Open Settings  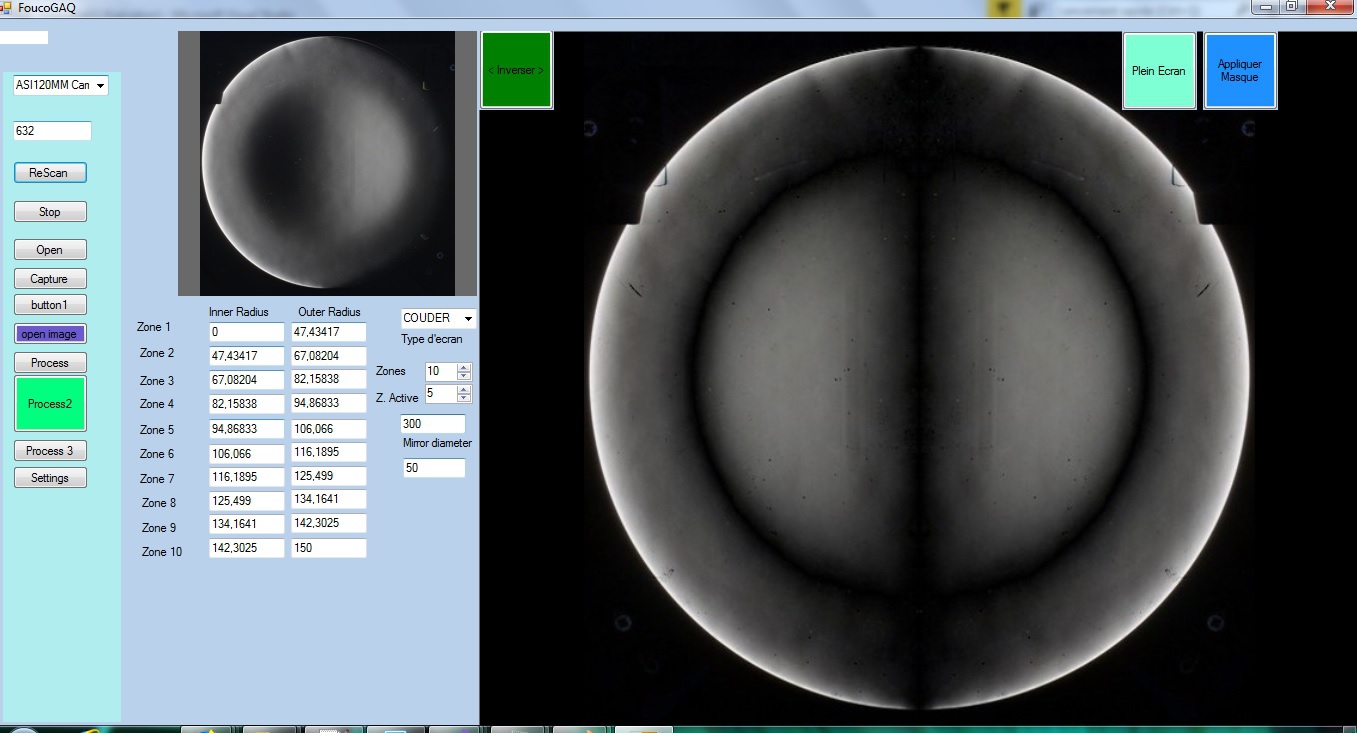pos(50,478)
